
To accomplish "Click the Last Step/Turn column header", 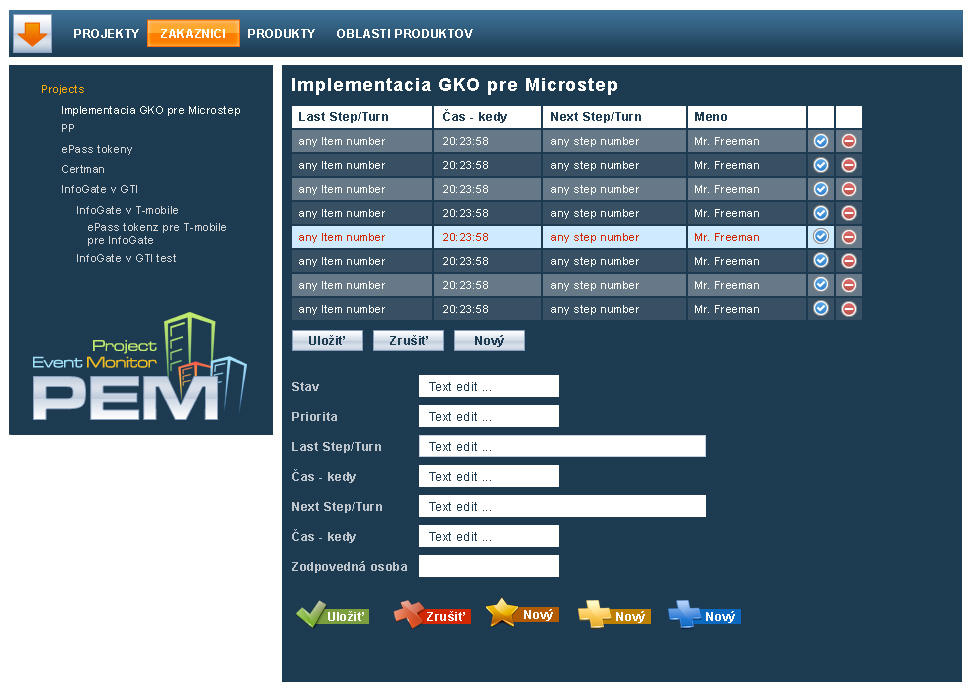I will point(362,117).
